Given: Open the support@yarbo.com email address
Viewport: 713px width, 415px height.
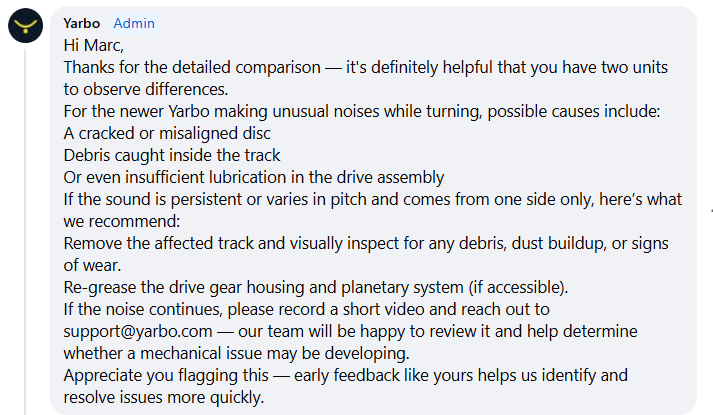Looking at the screenshot, I should tap(138, 331).
